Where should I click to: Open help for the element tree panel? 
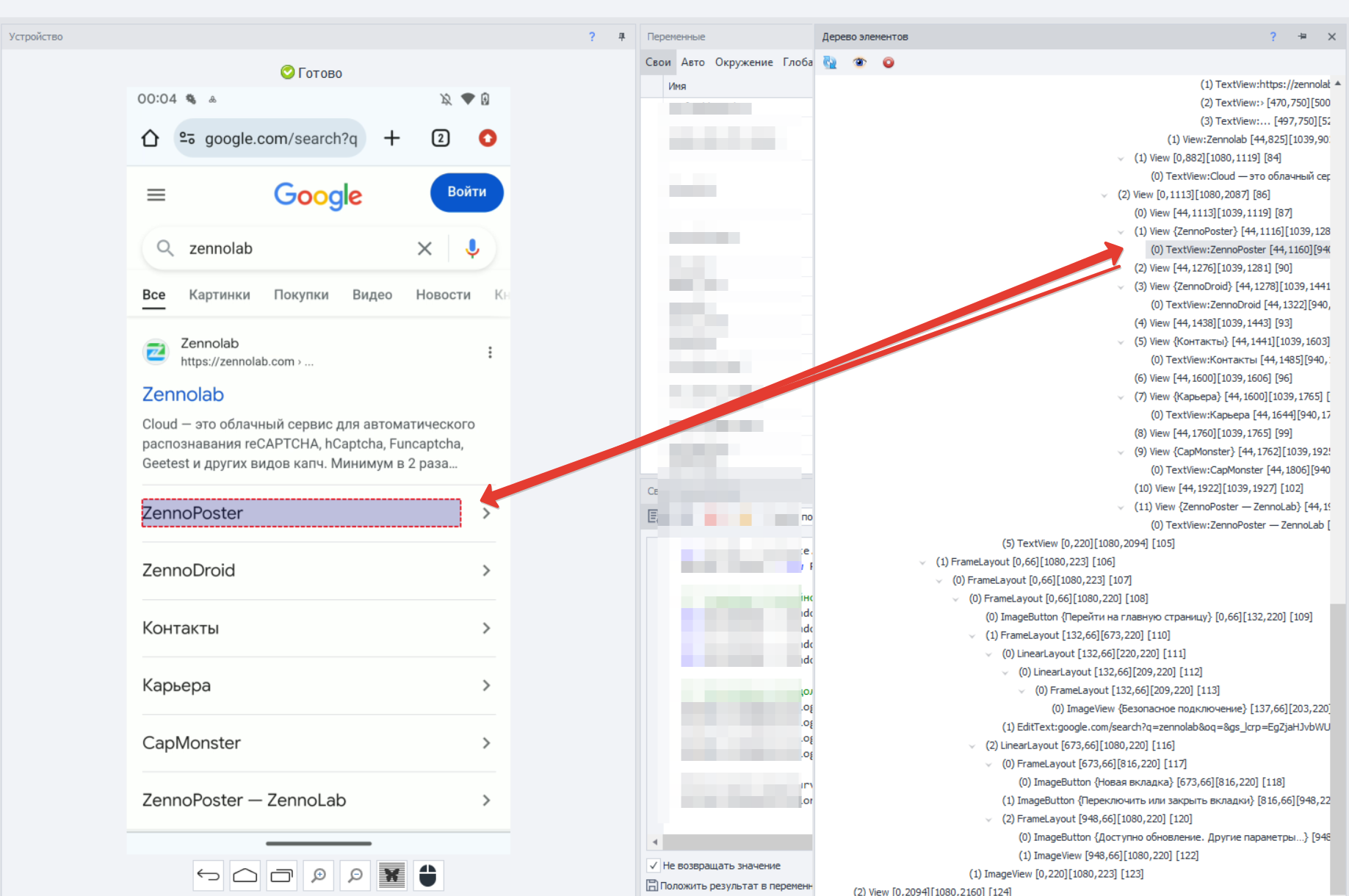(x=1273, y=37)
